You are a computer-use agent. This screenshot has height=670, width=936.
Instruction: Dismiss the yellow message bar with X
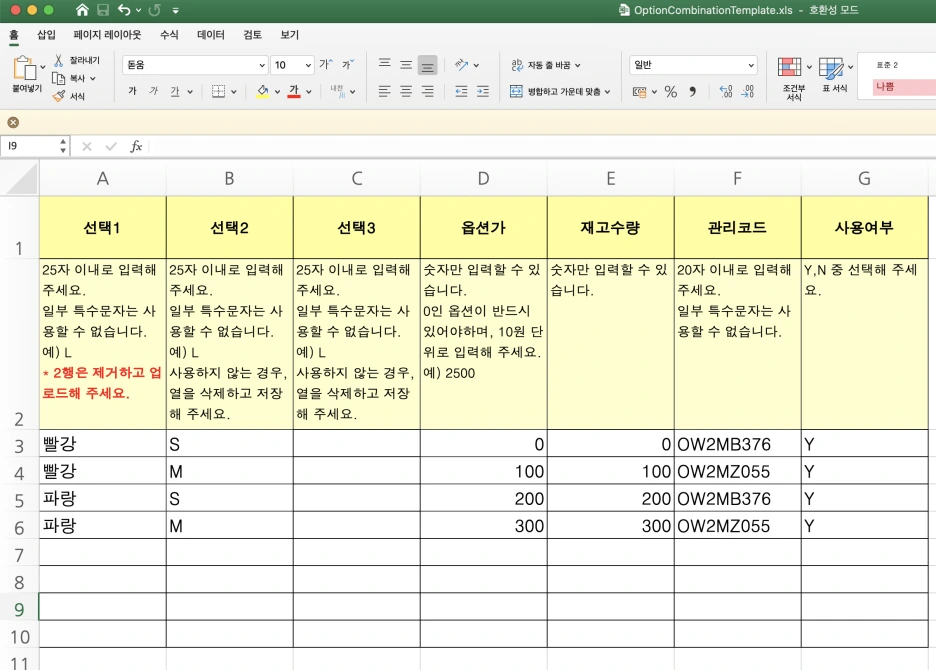pyautogui.click(x=13, y=122)
